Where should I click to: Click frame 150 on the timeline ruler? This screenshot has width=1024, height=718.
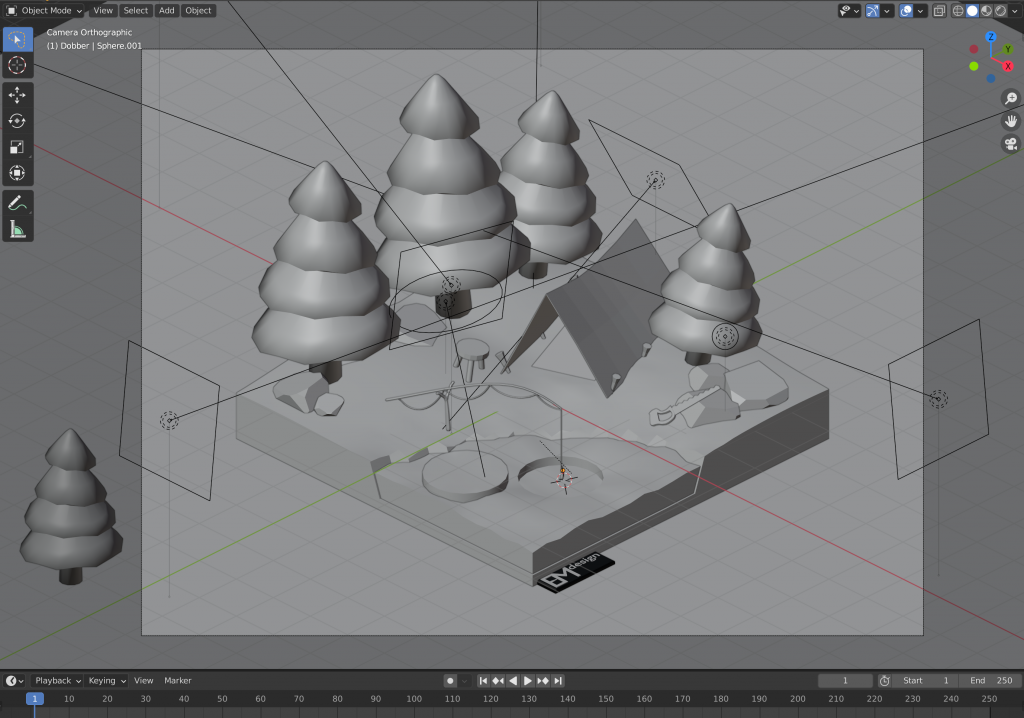[x=606, y=699]
